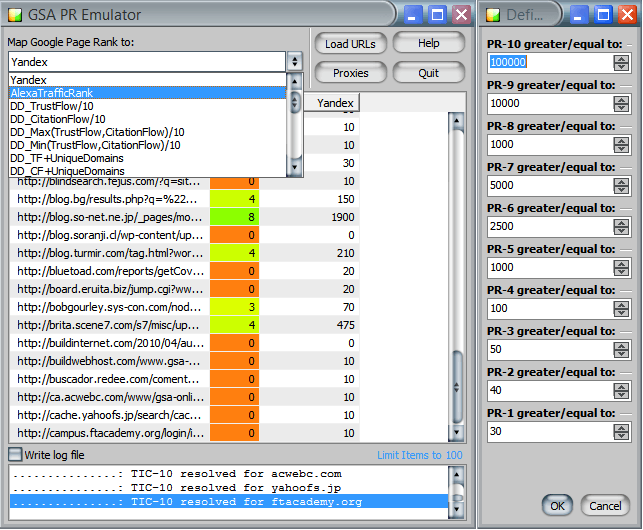Open the Proxies settings button
The width and height of the screenshot is (643, 530).
pyautogui.click(x=350, y=73)
